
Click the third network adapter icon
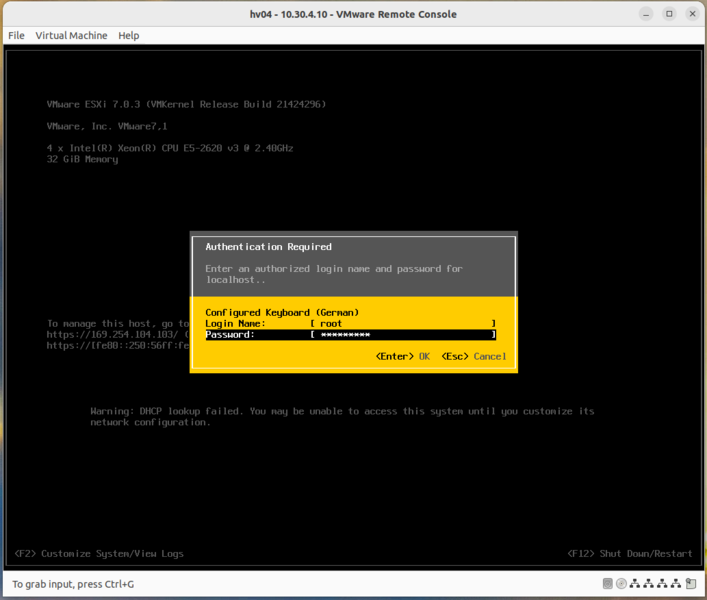[x=663, y=584]
